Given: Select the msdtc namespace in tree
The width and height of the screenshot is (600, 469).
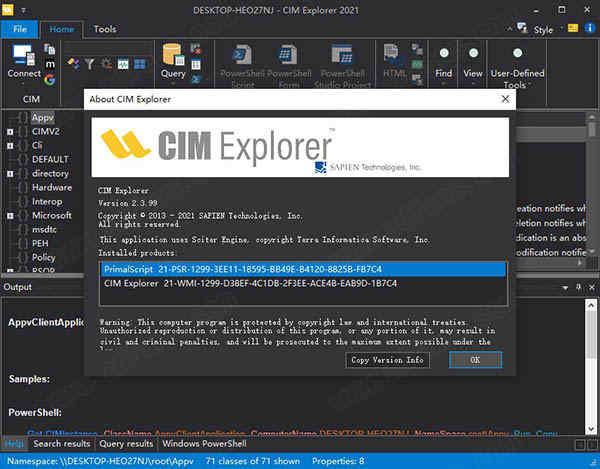Looking at the screenshot, I should click(x=44, y=230).
